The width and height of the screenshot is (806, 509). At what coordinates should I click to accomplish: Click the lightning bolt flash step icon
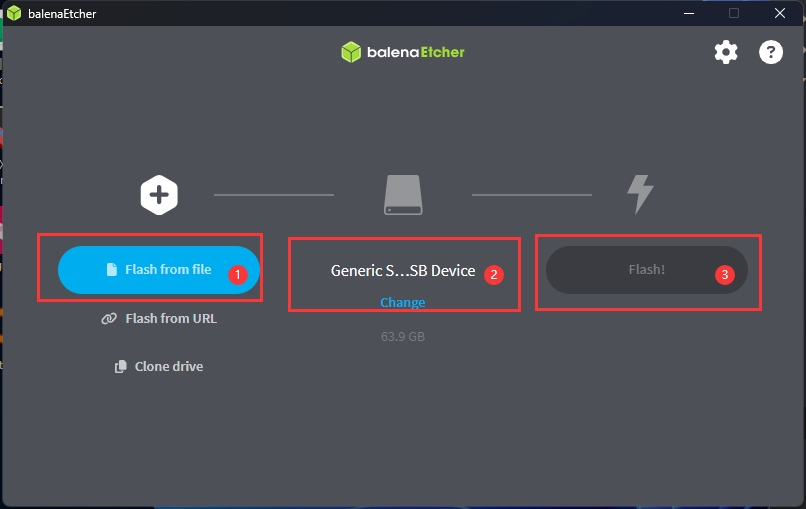640,194
